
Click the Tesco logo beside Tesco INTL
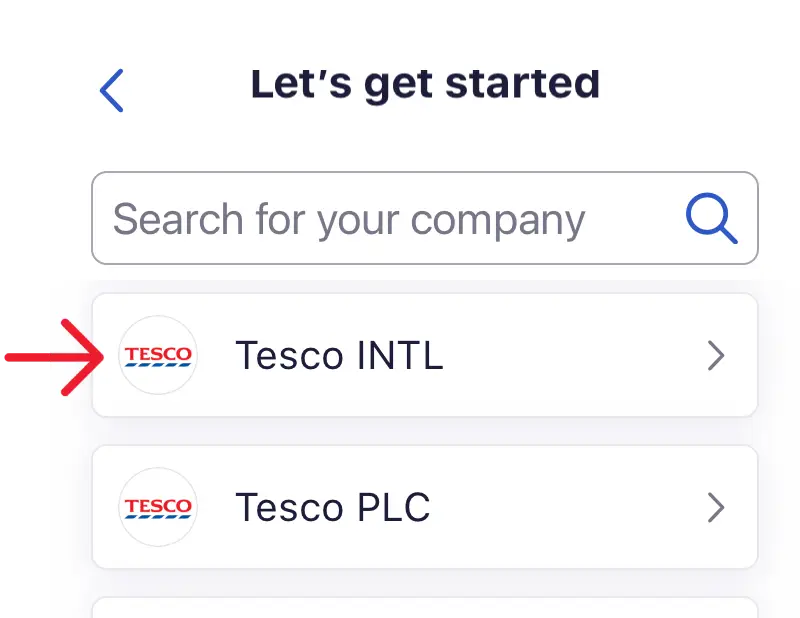coord(157,355)
